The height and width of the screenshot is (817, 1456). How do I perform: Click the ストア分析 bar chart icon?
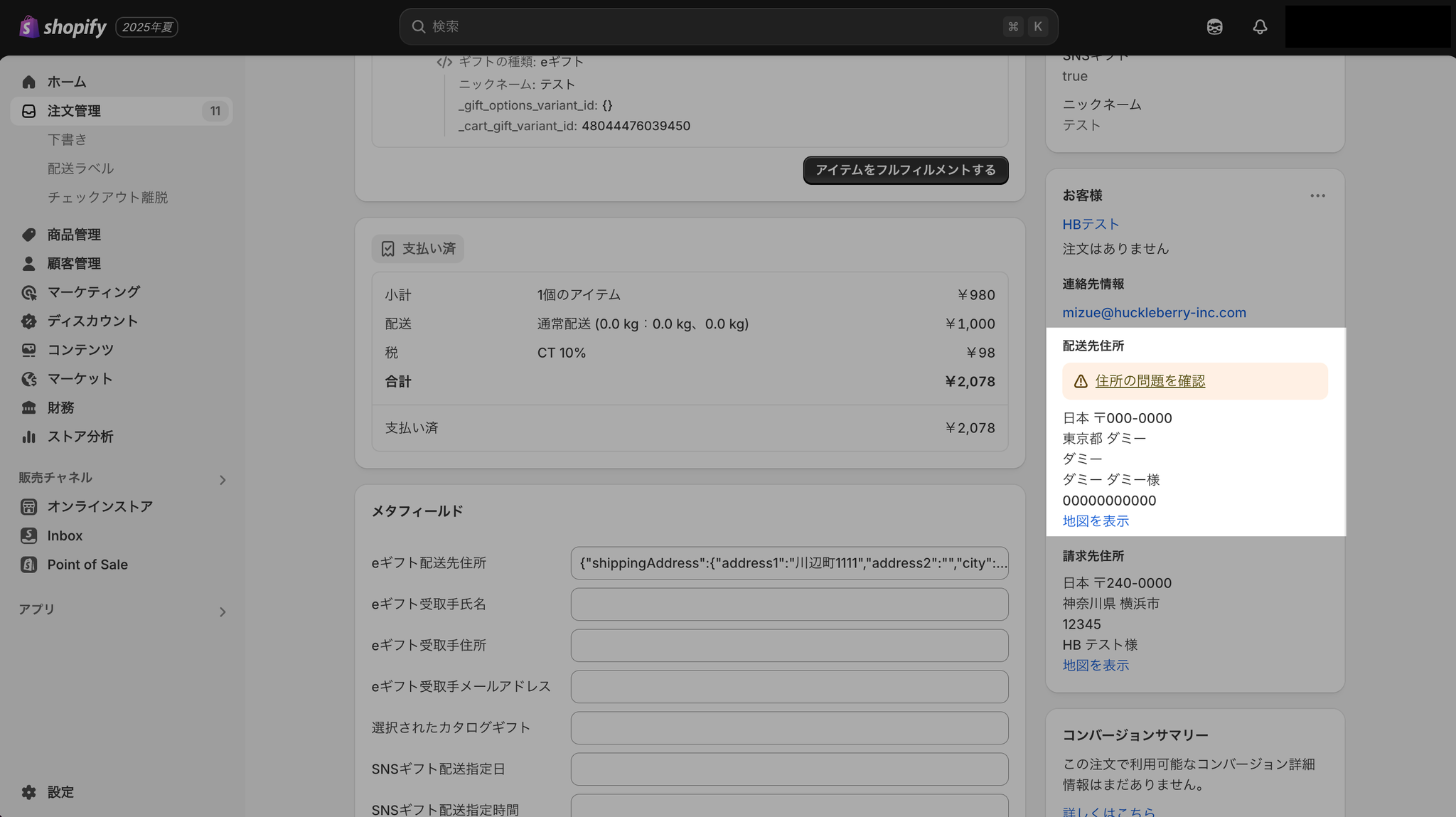coord(28,437)
